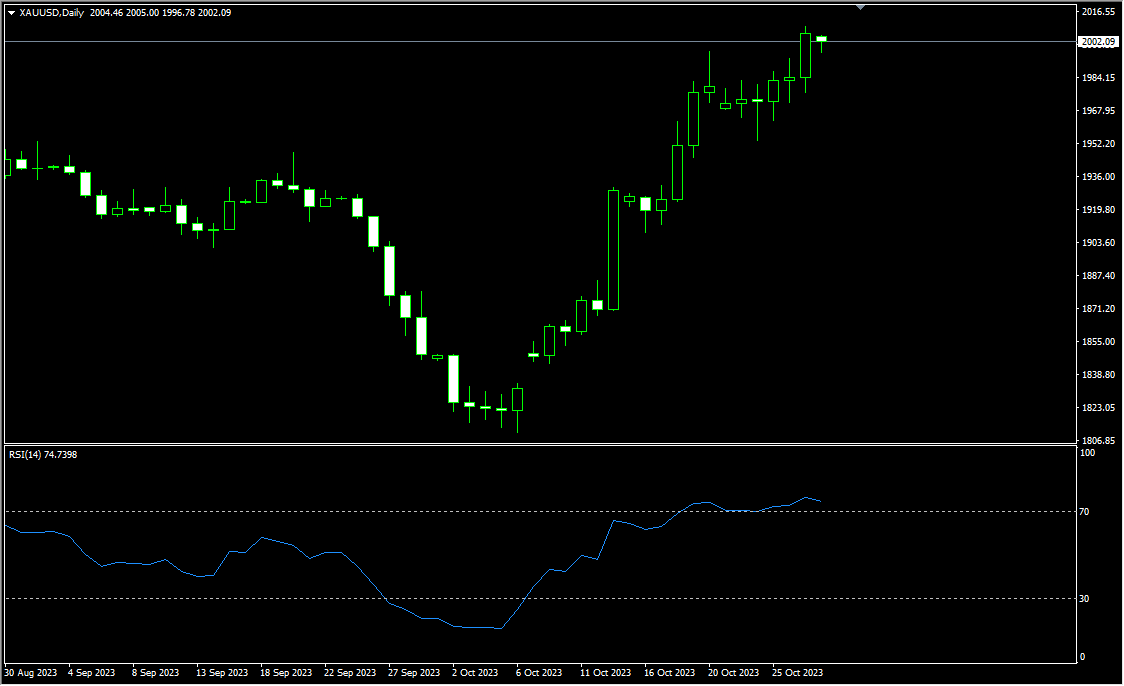The image size is (1124, 686).
Task: Click the One Click Trading arrow beside XAUUSD
Action: point(11,13)
